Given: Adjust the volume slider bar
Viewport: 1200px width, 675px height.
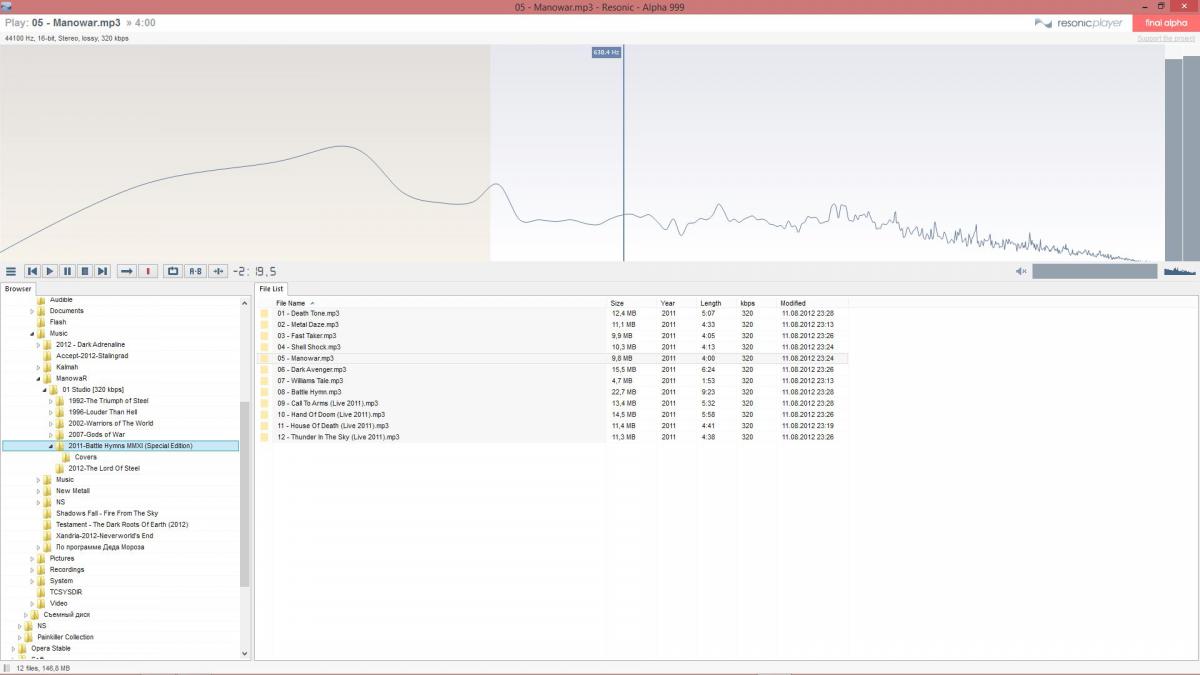Looking at the screenshot, I should tap(1094, 271).
